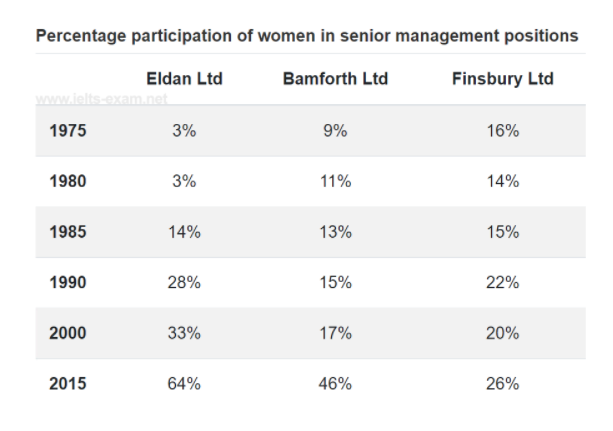Viewport: 613px width, 431px height.
Task: Click the 2015 row label
Action: tap(68, 384)
